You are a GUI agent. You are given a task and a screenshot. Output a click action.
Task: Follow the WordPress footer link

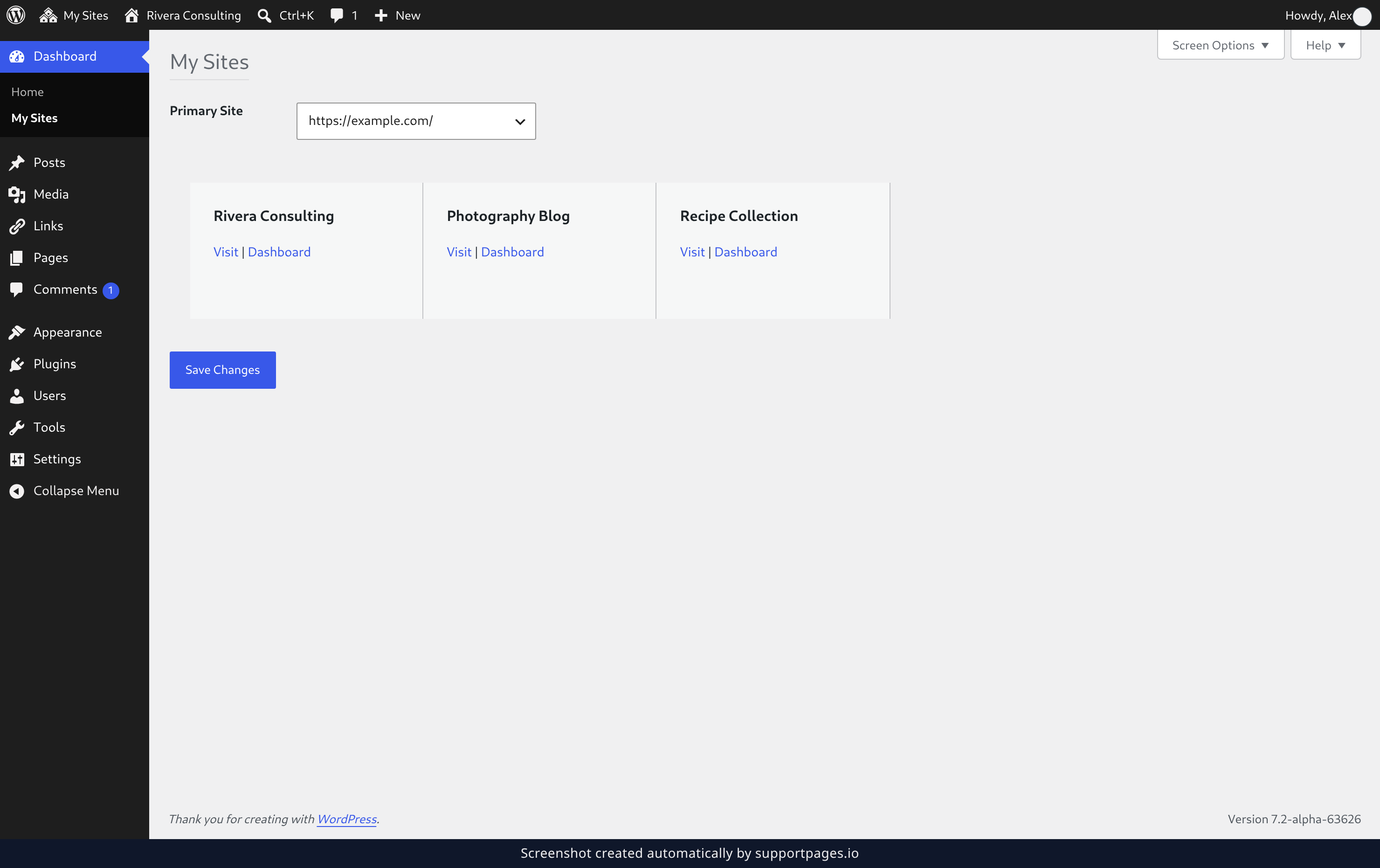(347, 820)
